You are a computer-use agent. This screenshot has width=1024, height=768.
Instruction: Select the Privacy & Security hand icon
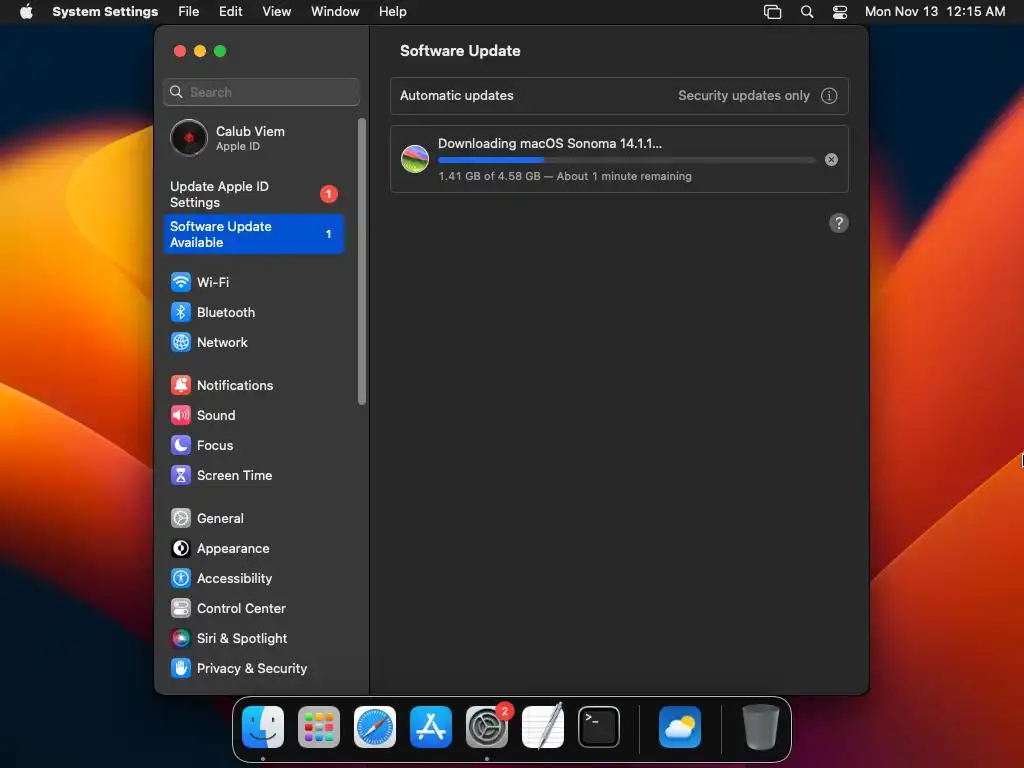coord(181,669)
